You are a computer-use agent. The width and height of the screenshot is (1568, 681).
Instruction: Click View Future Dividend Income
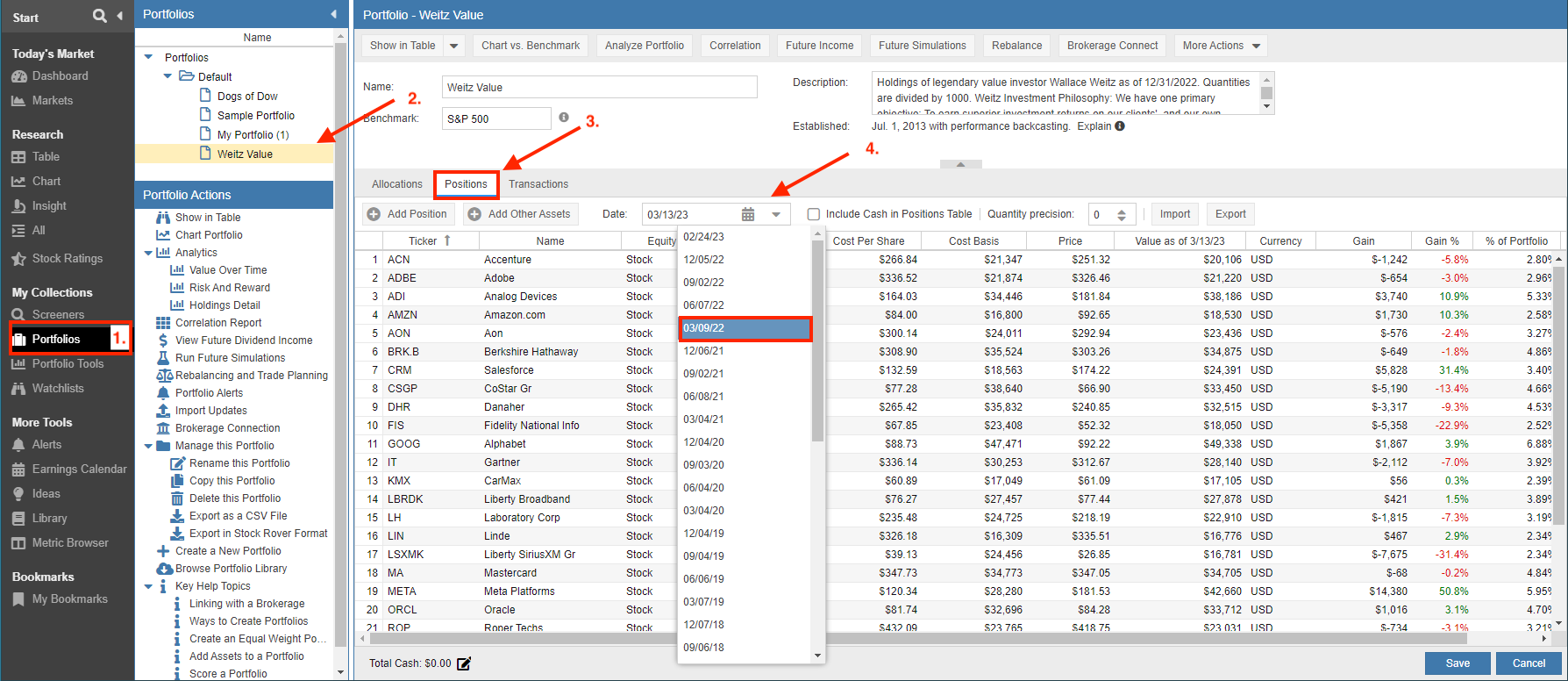coord(244,340)
